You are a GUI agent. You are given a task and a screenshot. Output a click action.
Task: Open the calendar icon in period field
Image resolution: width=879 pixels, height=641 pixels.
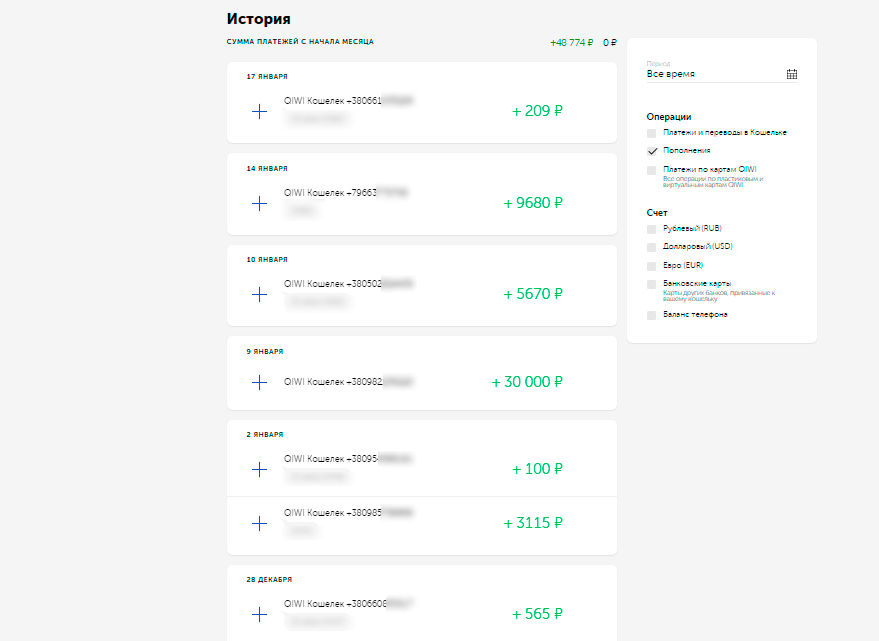coord(792,74)
